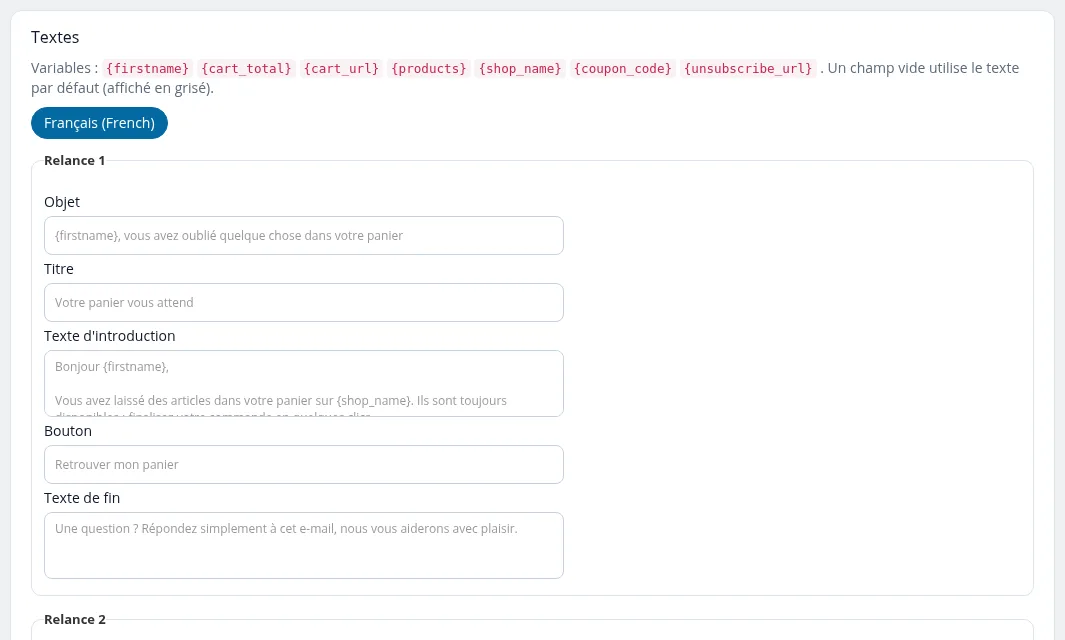Click the Texte de fin label
This screenshot has width=1065, height=640.
click(82, 498)
